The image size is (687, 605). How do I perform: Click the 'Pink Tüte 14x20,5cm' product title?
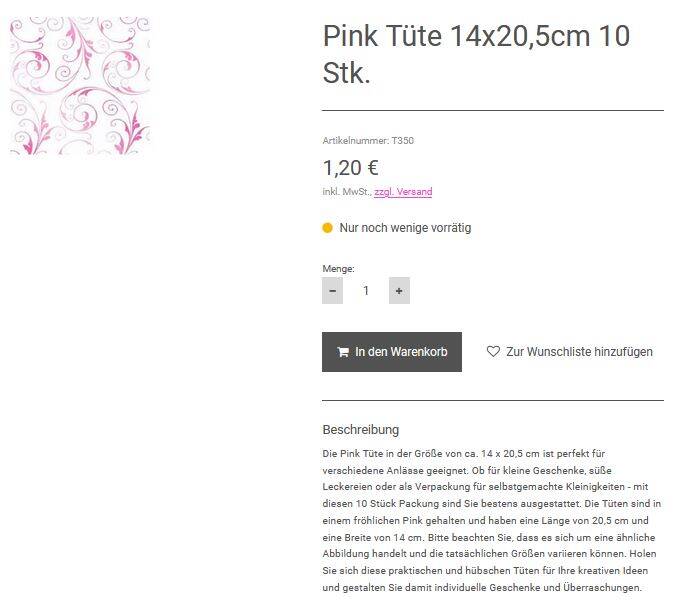[x=476, y=54]
